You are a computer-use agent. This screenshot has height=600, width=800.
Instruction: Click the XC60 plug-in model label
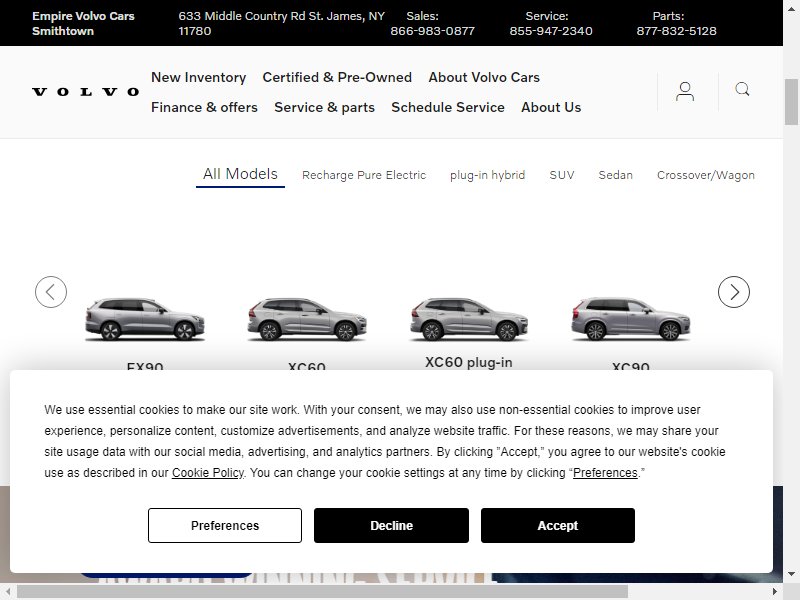[x=469, y=362]
